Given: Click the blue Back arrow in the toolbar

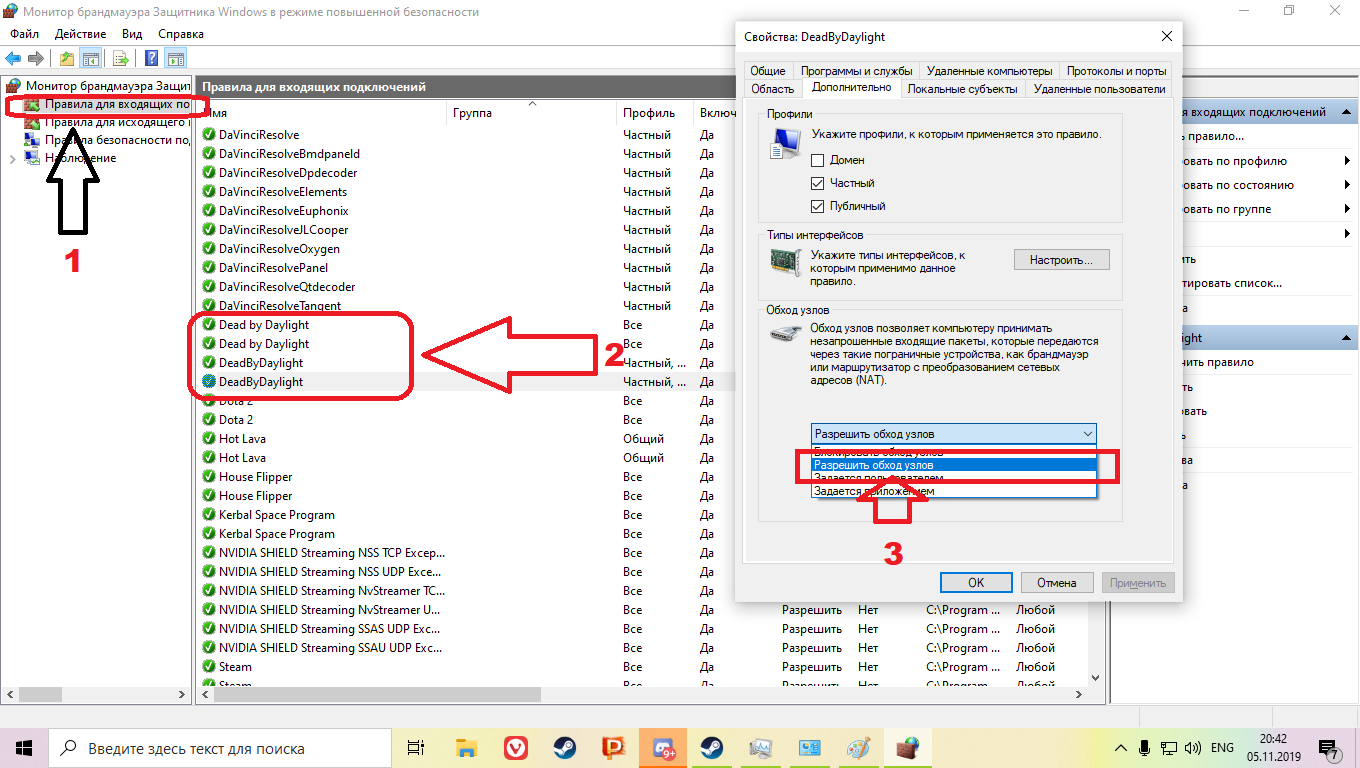Looking at the screenshot, I should point(14,58).
